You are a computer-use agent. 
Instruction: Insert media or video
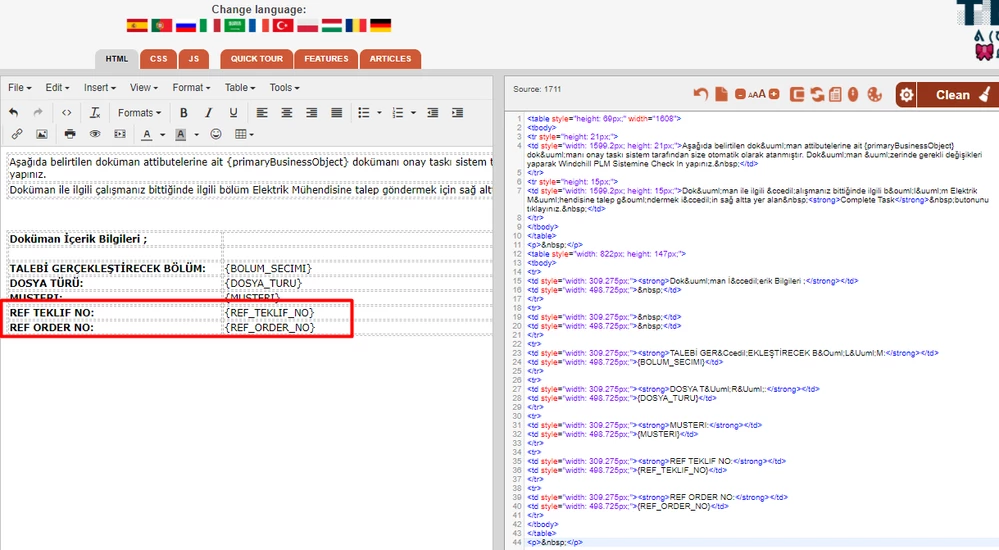(x=120, y=134)
